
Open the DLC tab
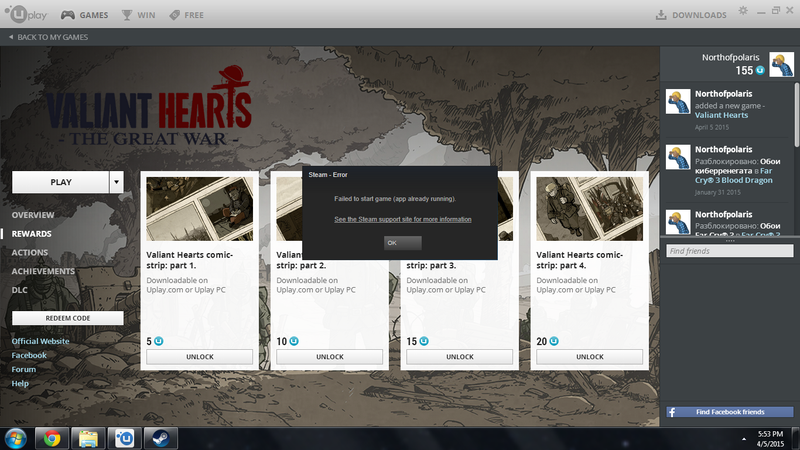click(19, 290)
